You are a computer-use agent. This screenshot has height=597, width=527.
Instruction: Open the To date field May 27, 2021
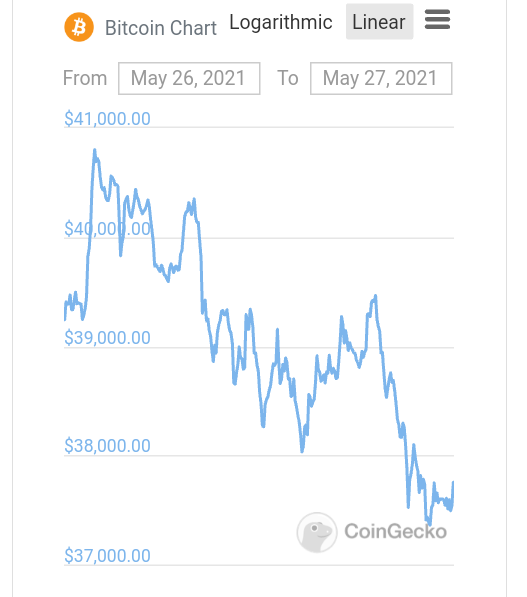381,78
